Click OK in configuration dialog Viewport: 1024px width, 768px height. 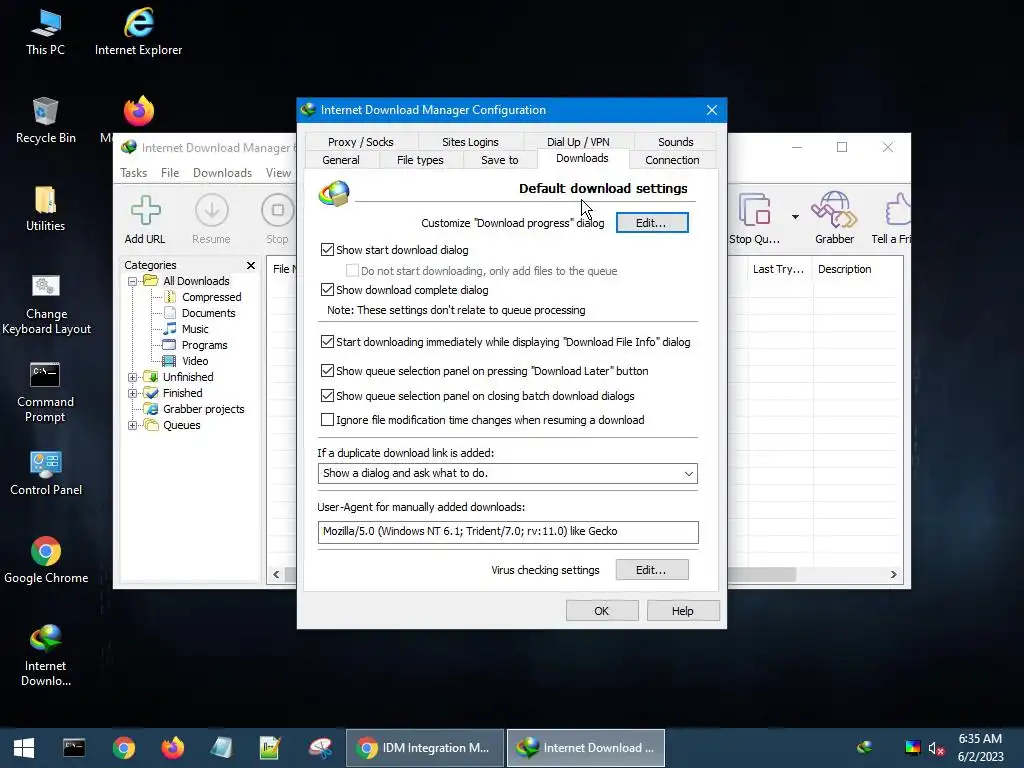(601, 611)
